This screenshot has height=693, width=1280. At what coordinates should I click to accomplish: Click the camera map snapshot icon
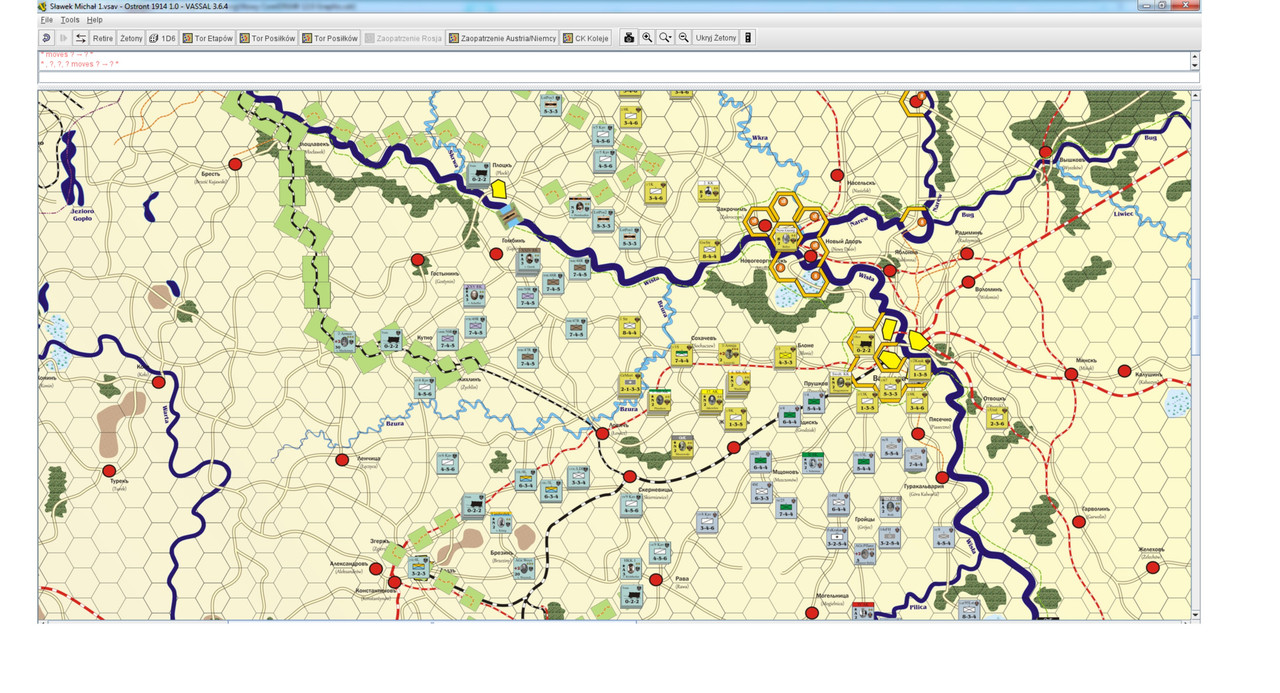(x=629, y=38)
